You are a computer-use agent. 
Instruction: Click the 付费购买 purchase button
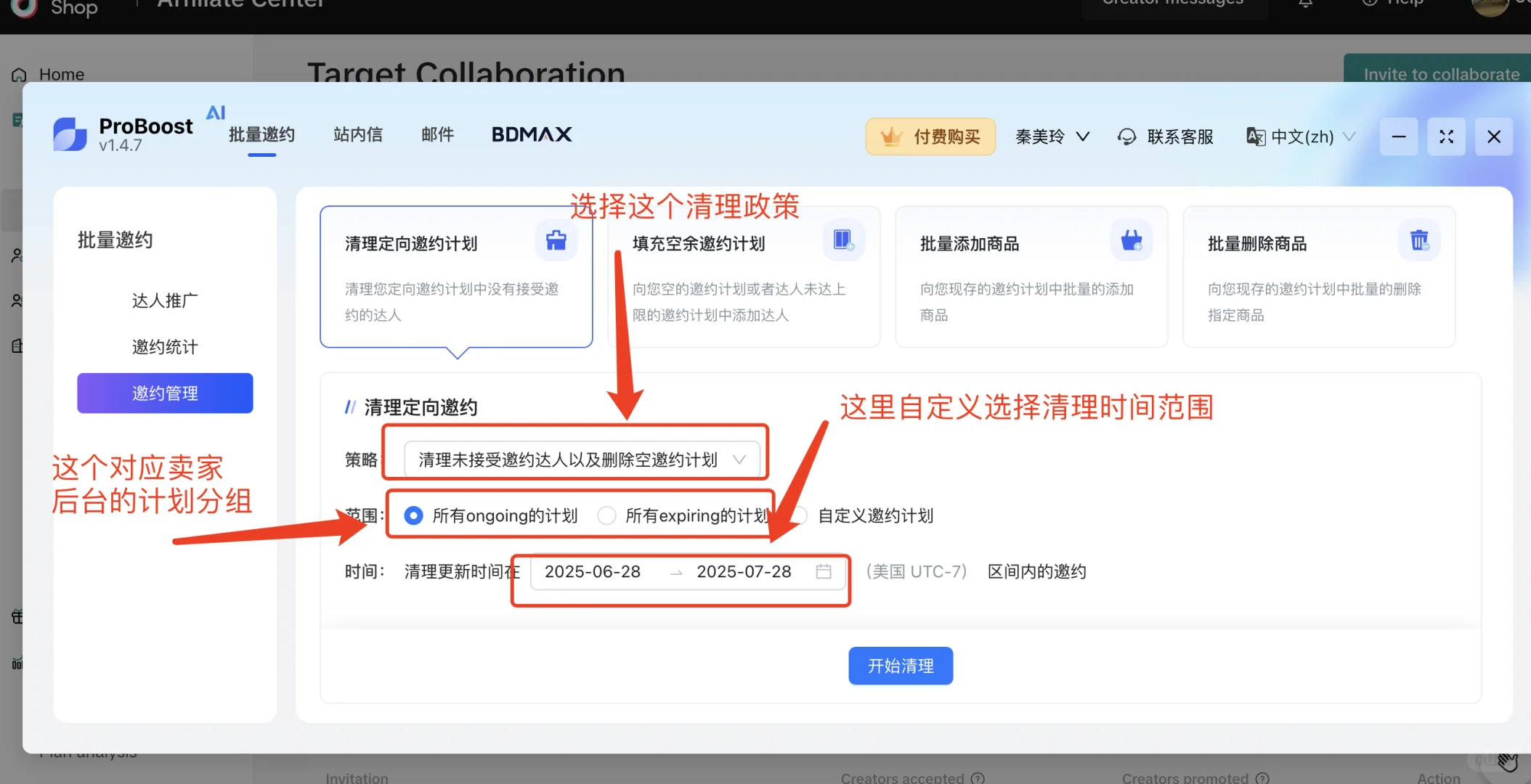[x=930, y=136]
